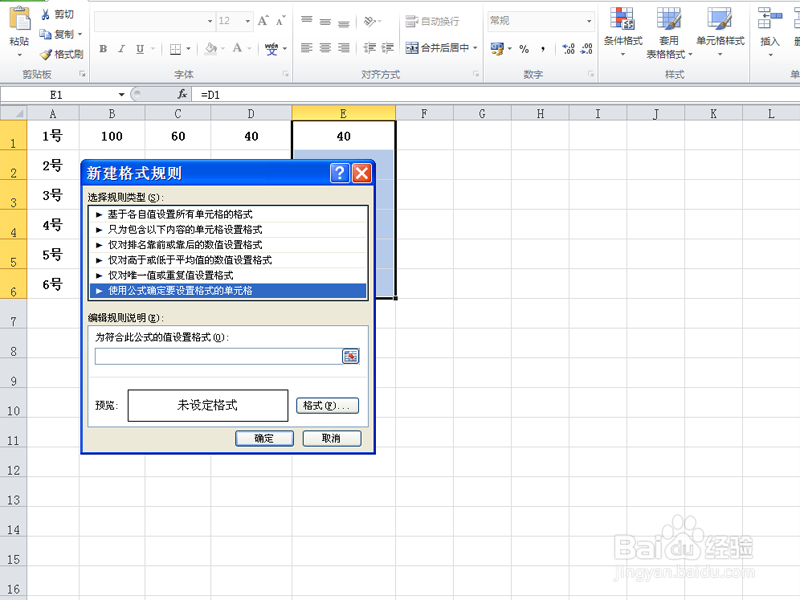Viewport: 800px width, 600px height.
Task: Open the font group dialog launcher
Action: [286, 74]
